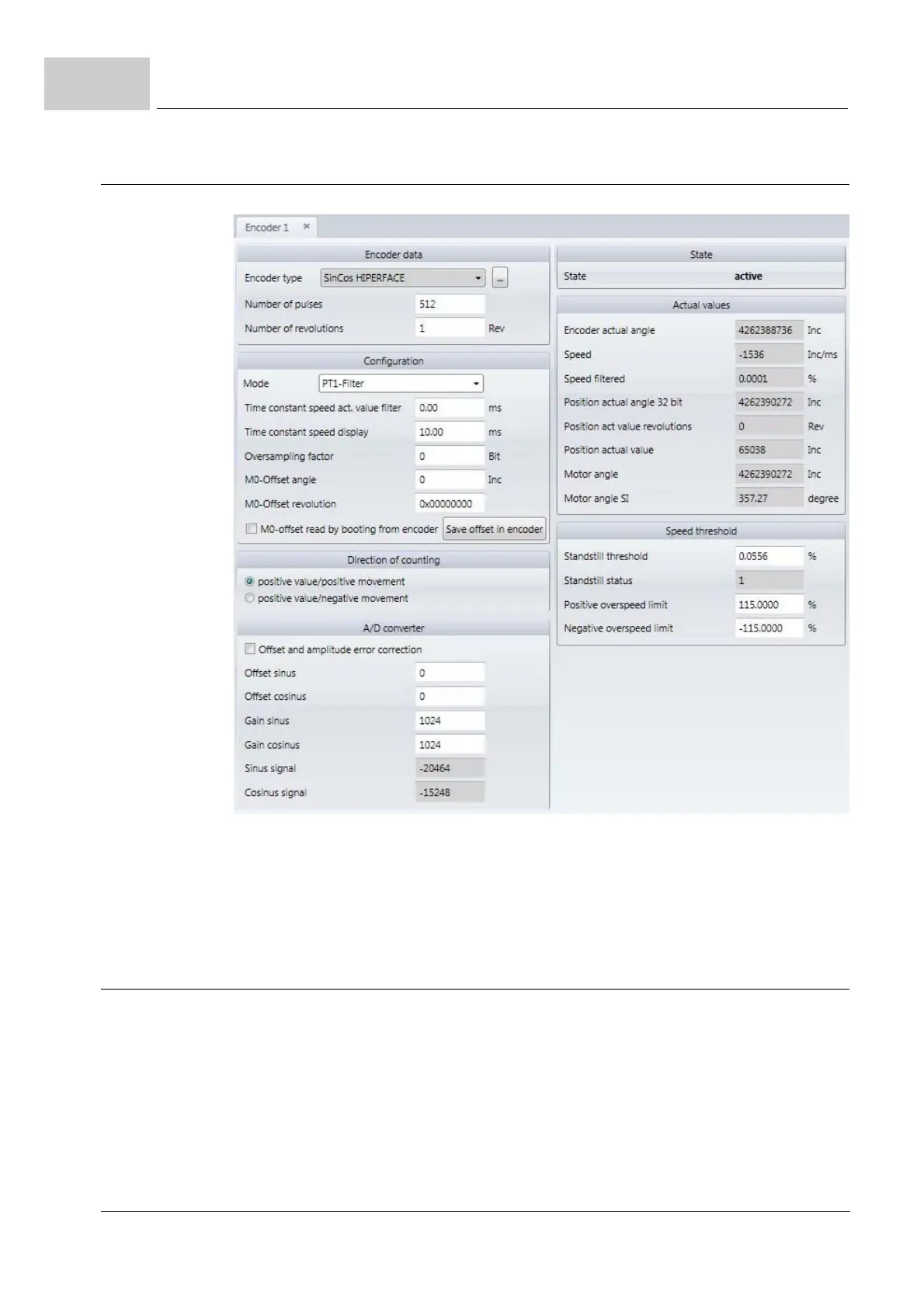Edit the Gain sinus field
924x1308 pixels.
[450, 721]
